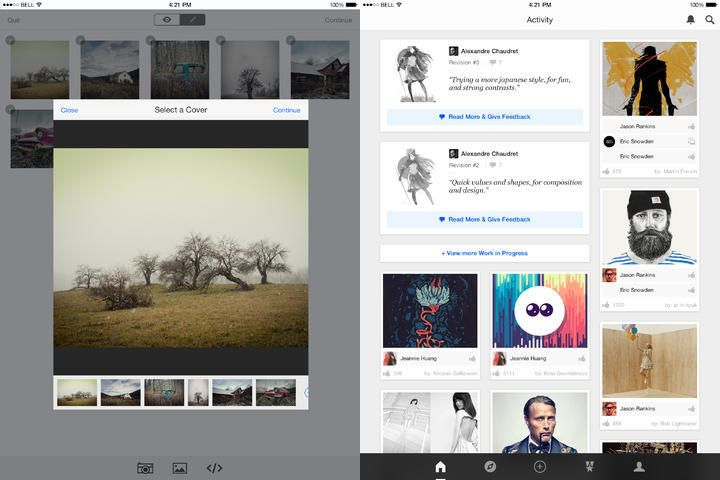
Task: Tap the comment bubble beside Revision #2
Action: pyautogui.click(x=493, y=165)
